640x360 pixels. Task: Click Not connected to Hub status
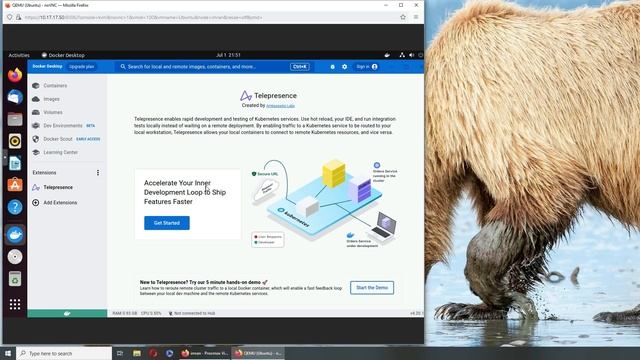[192, 313]
